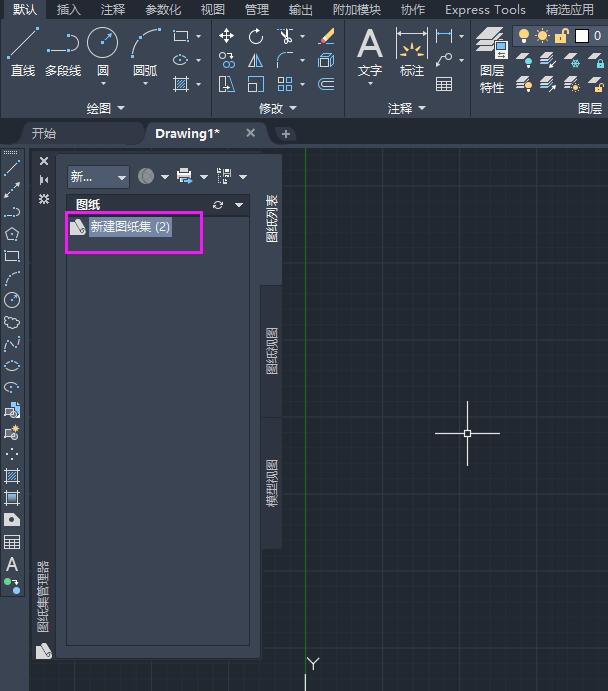Expand the 绘图 panel flyout
608x691 pixels.
pos(106,108)
